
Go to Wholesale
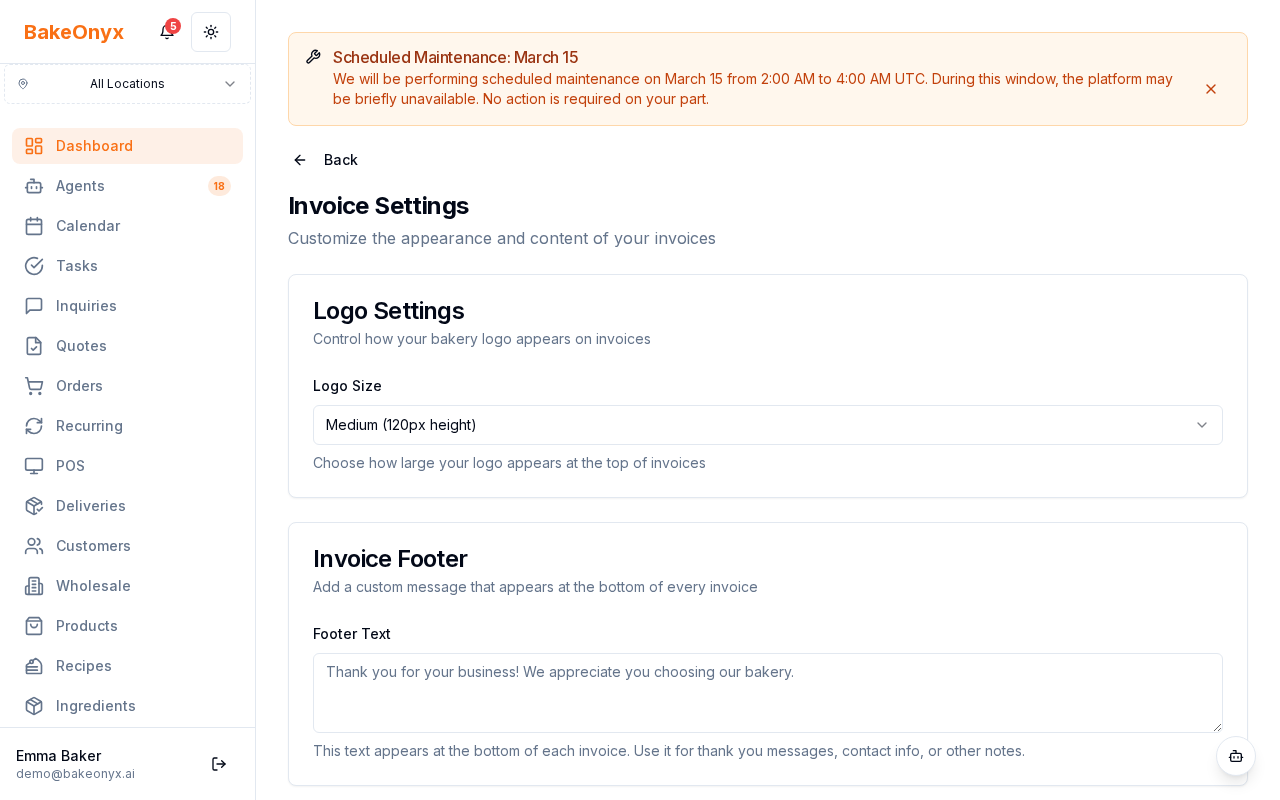pyautogui.click(x=127, y=586)
